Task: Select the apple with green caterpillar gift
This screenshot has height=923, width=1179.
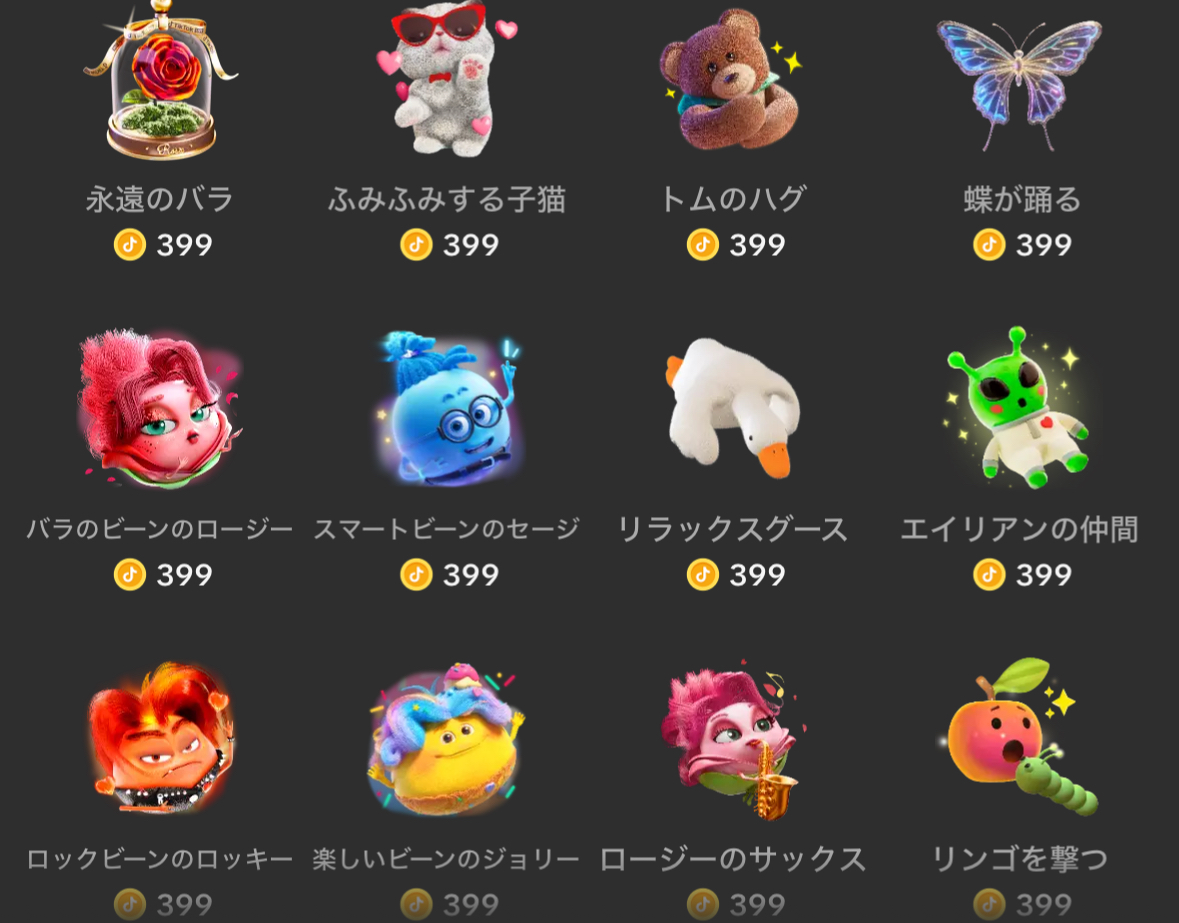Action: point(1020,737)
